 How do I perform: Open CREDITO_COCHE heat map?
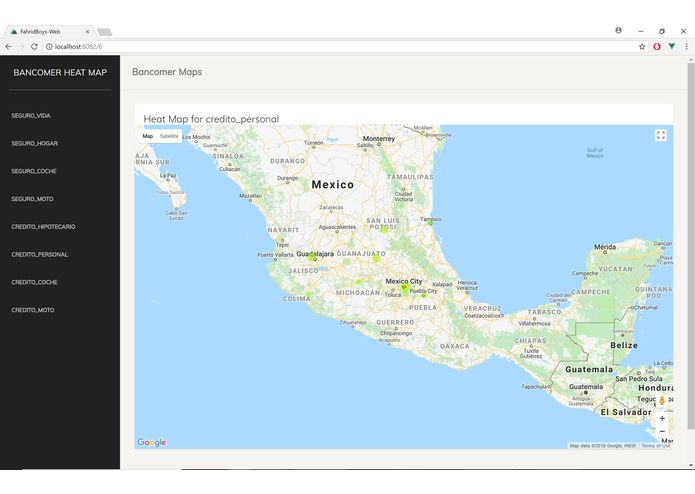35,282
